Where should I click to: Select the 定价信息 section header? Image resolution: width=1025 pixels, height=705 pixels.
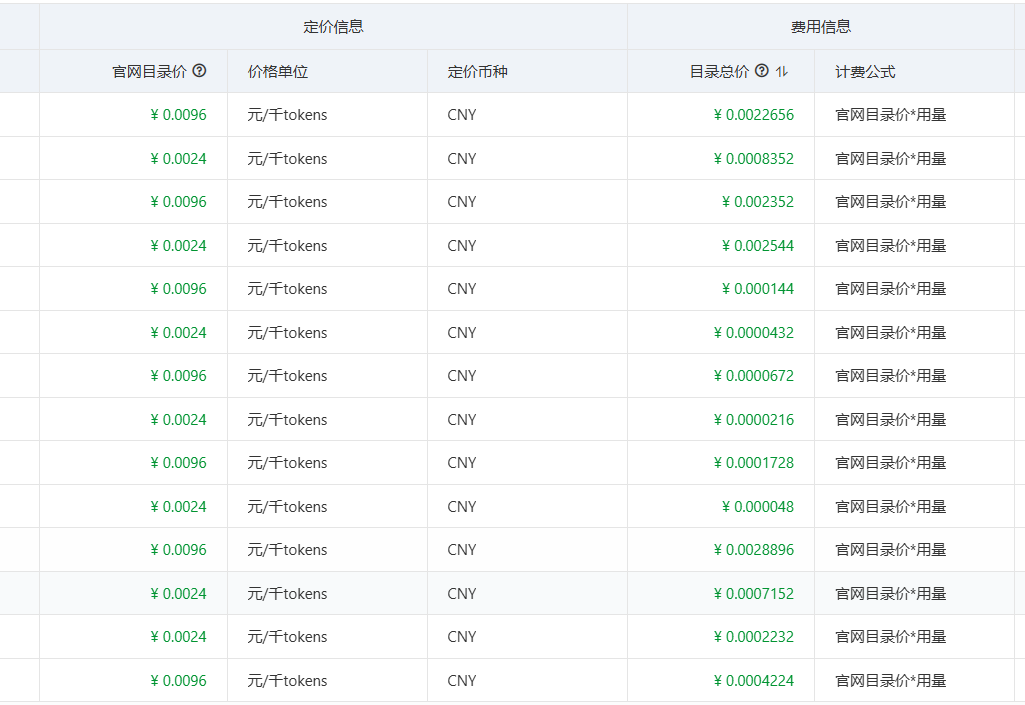[x=331, y=26]
